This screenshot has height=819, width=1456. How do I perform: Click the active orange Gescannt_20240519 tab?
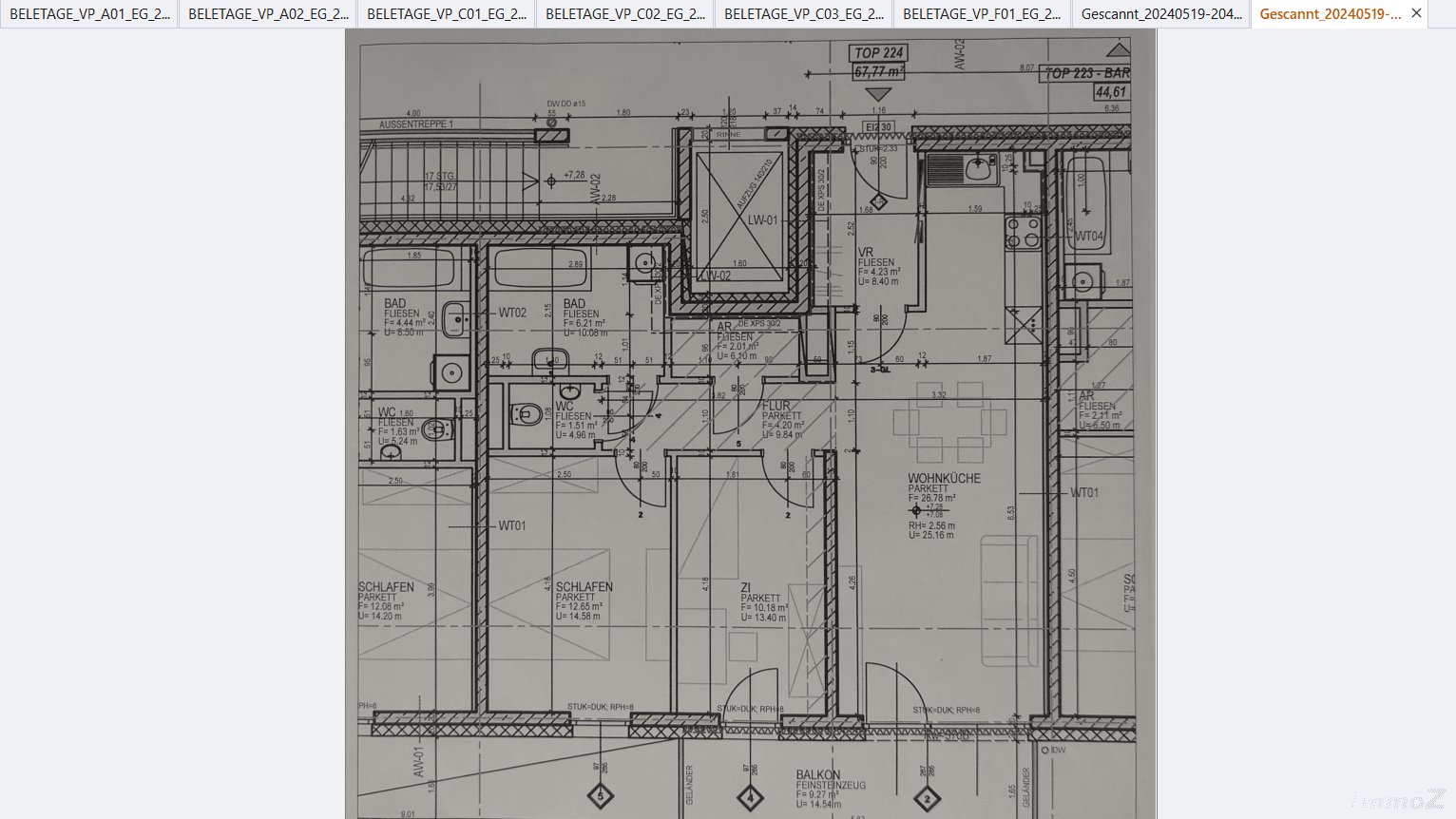click(x=1330, y=14)
